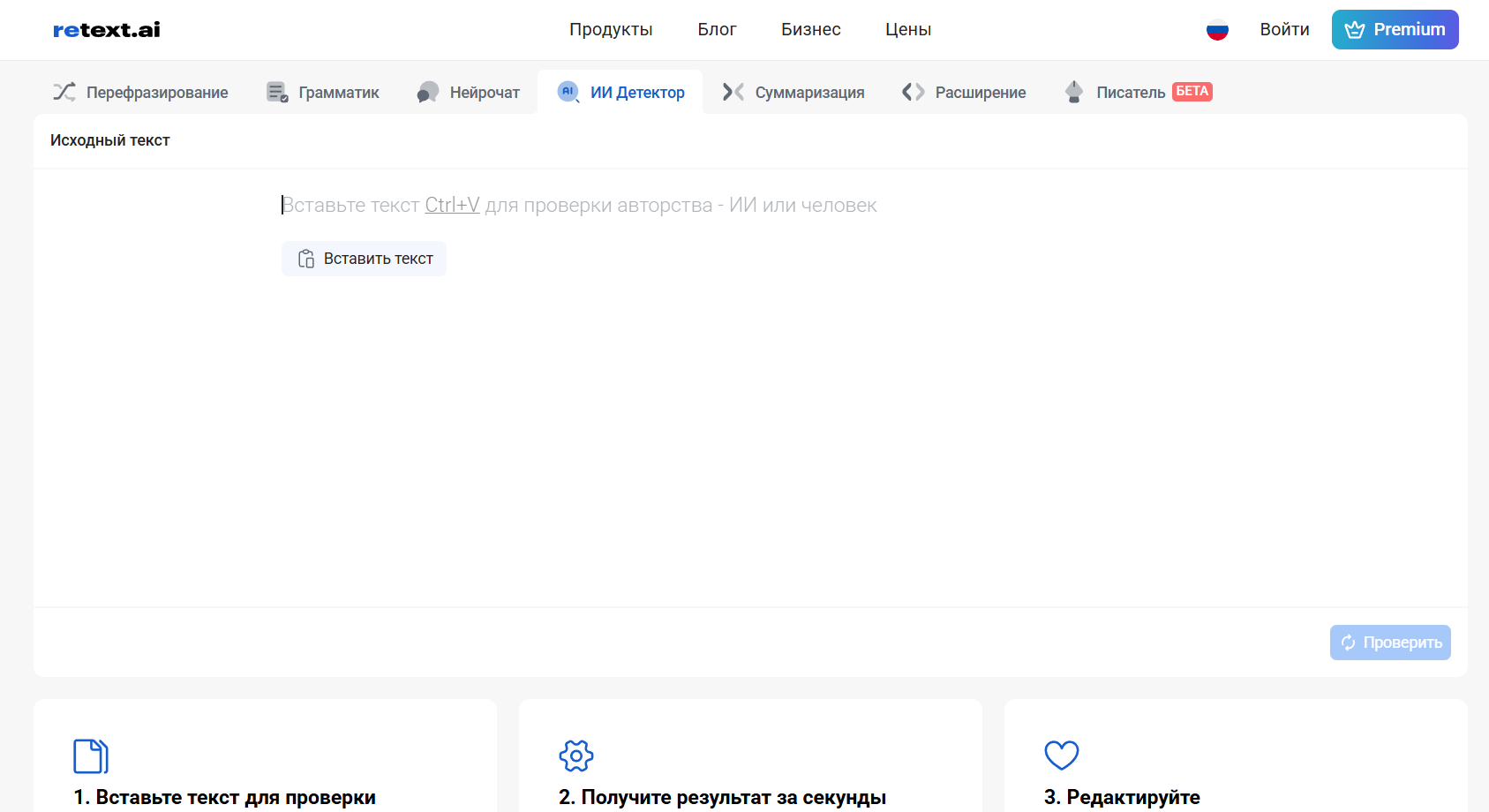
Task: Click the Нейрочат chat bubble icon
Action: pos(428,92)
